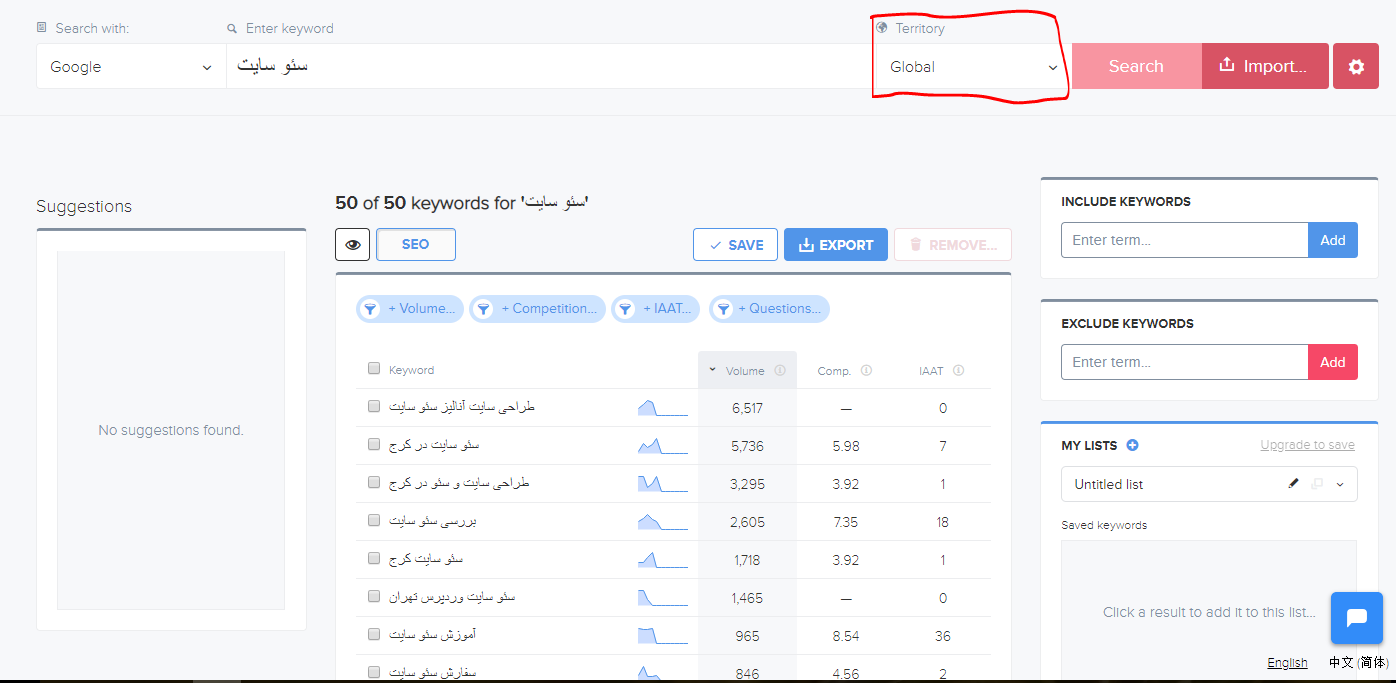Open the live chat bubble
Image resolution: width=1396 pixels, height=683 pixels.
pos(1356,618)
